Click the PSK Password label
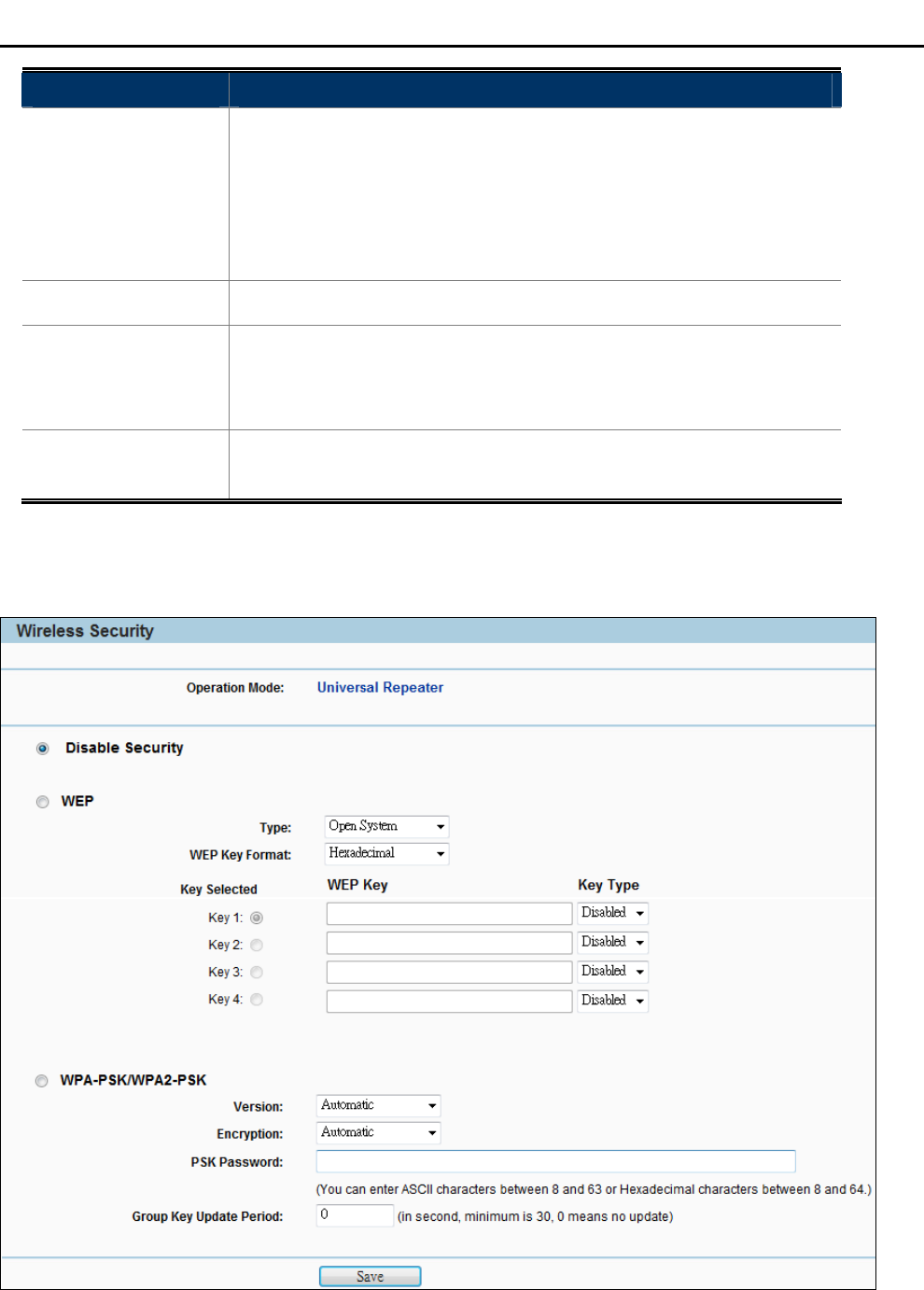The height and width of the screenshot is (1290, 924). 237,1162
